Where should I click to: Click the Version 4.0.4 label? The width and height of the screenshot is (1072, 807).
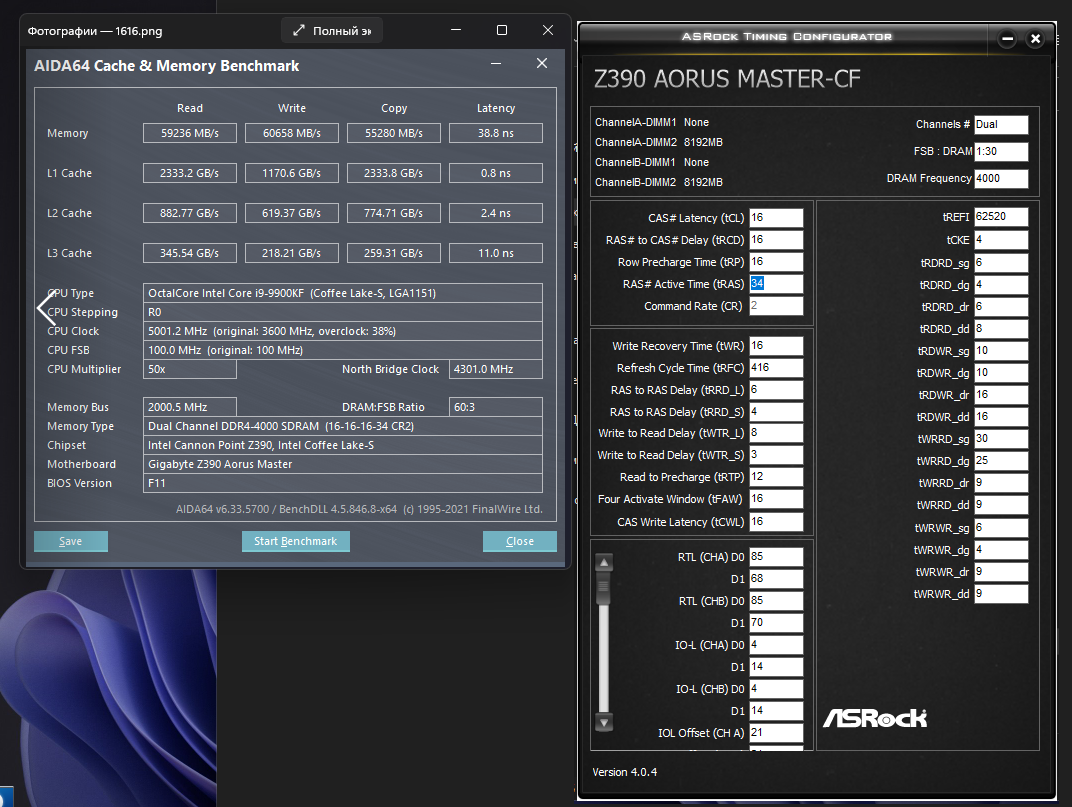click(624, 772)
